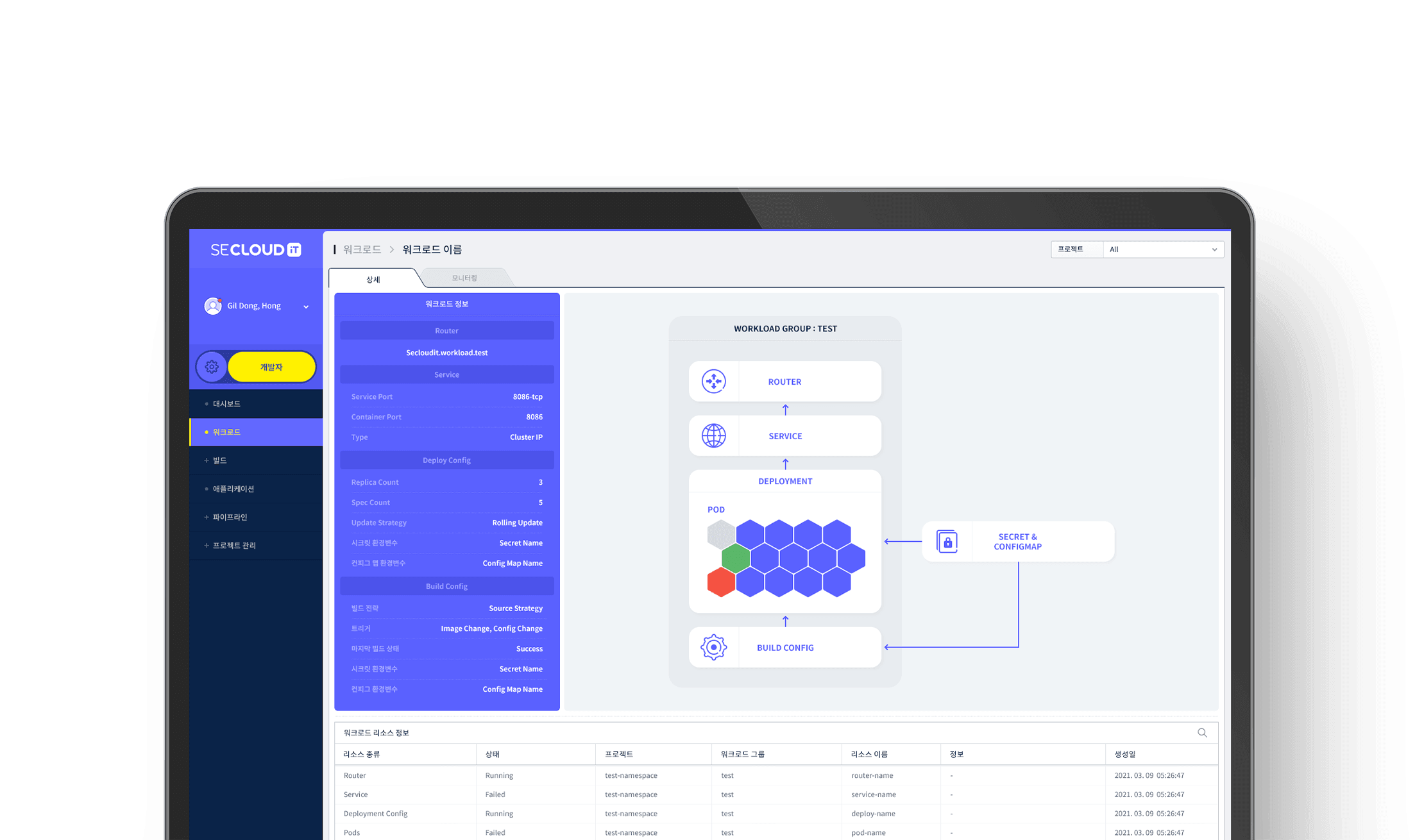The height and width of the screenshot is (840, 1424).
Task: Toggle the yellow 개발자 mode switch
Action: pyautogui.click(x=271, y=367)
